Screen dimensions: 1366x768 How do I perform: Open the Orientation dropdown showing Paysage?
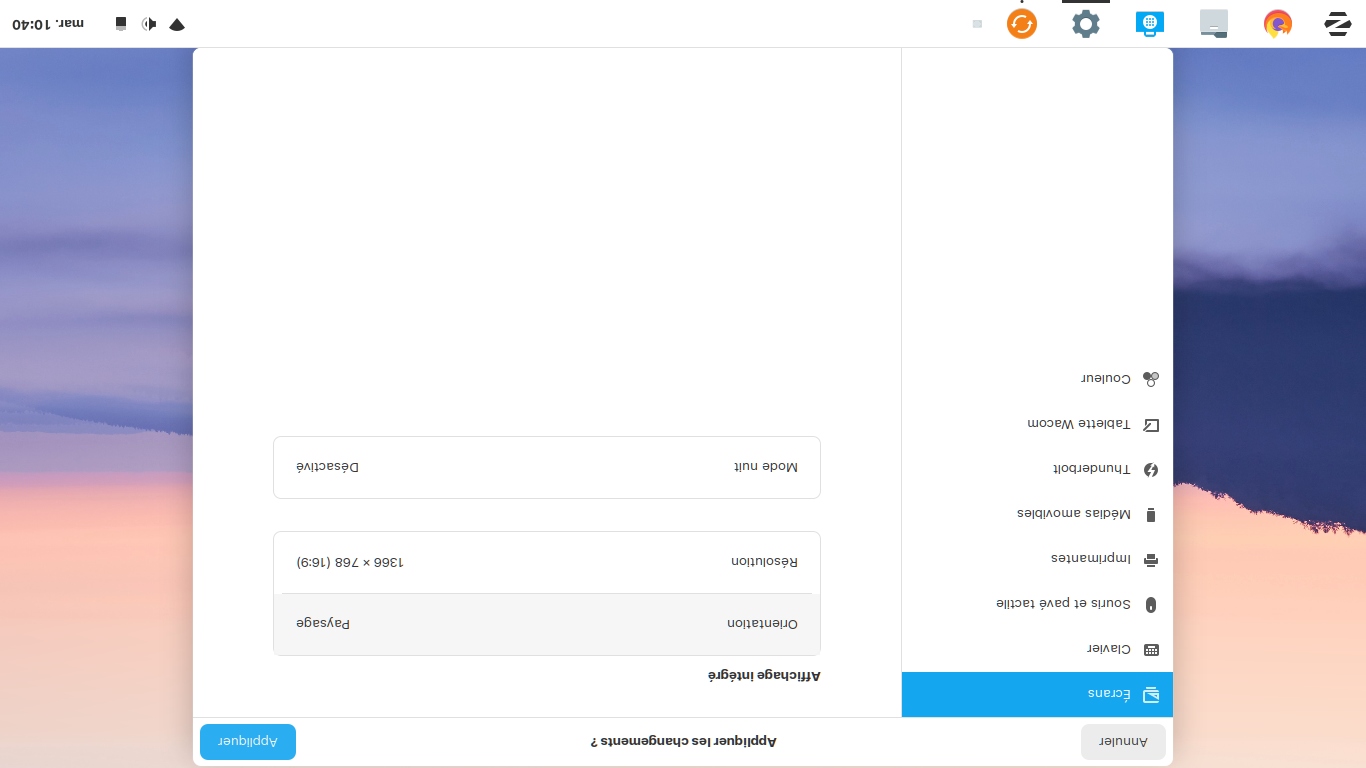[546, 624]
